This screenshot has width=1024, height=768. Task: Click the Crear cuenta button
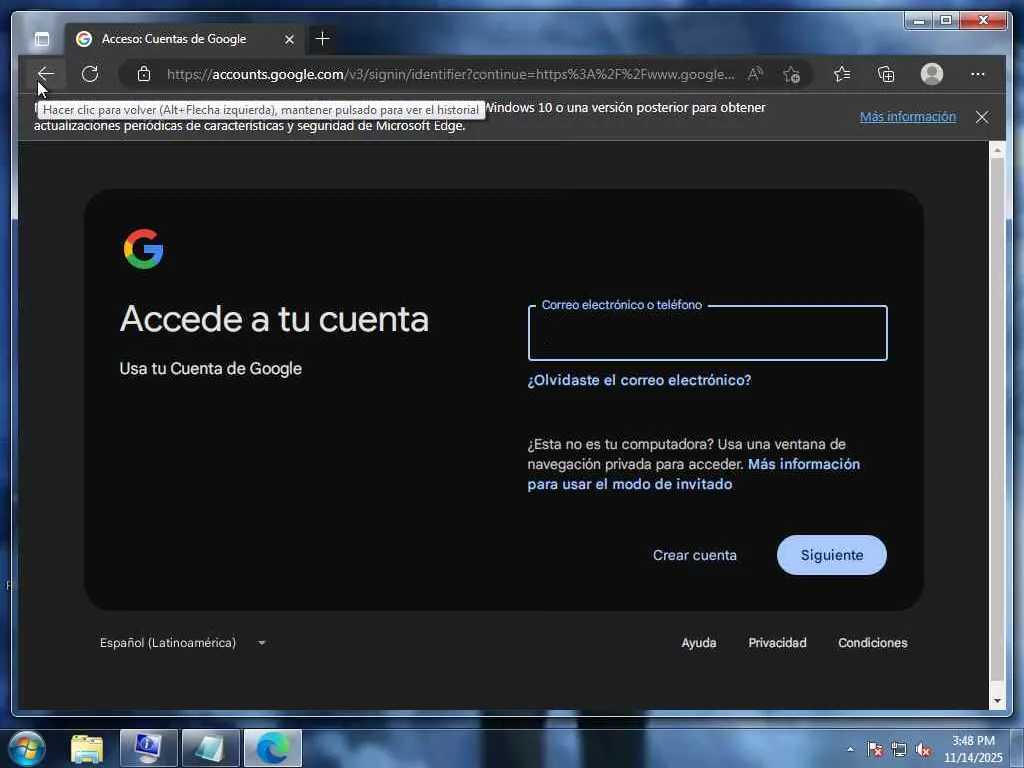[x=695, y=555]
